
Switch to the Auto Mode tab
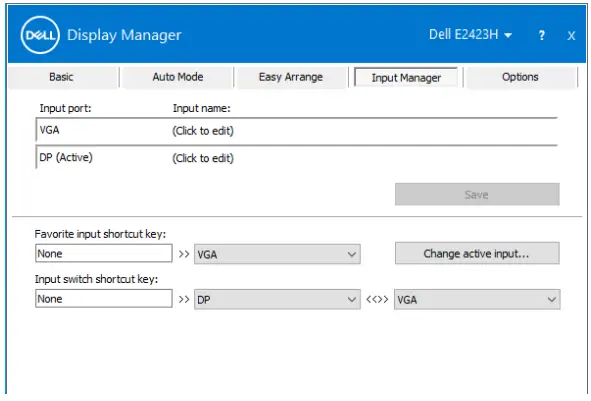tap(178, 77)
